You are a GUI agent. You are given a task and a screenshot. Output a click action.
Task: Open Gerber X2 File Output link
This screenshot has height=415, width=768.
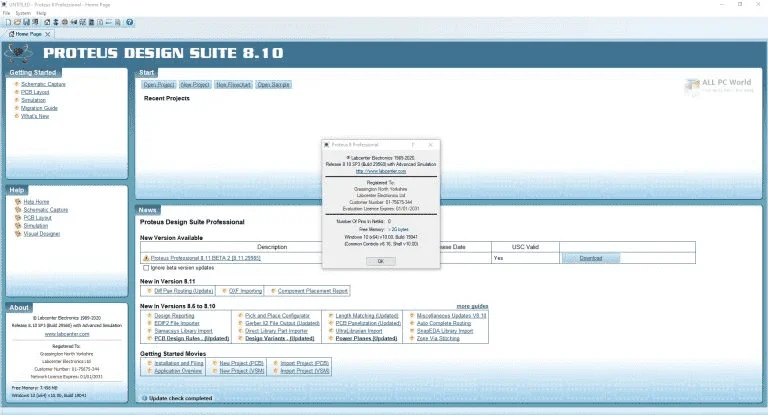pos(282,323)
